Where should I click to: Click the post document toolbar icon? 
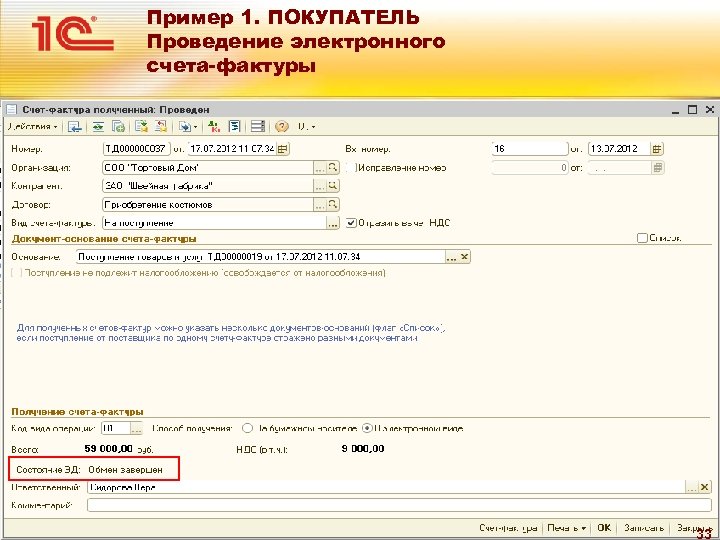[141, 126]
